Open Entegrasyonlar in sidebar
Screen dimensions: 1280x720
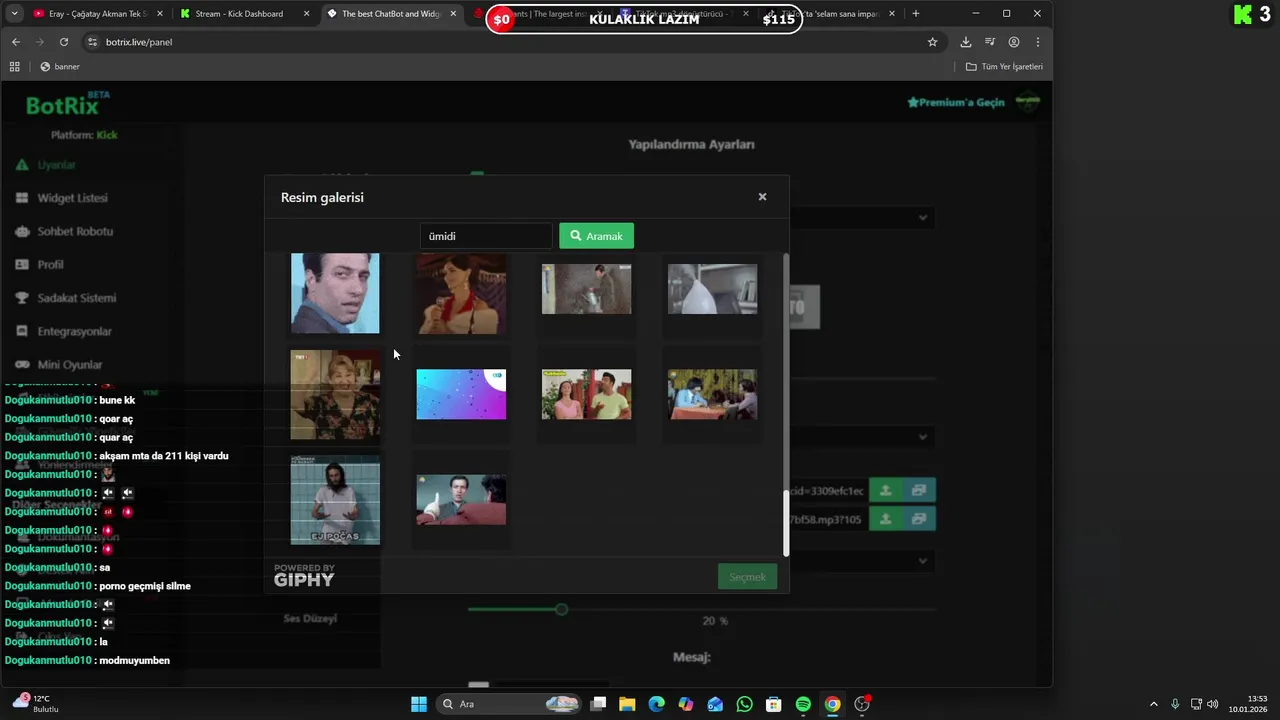point(74,331)
